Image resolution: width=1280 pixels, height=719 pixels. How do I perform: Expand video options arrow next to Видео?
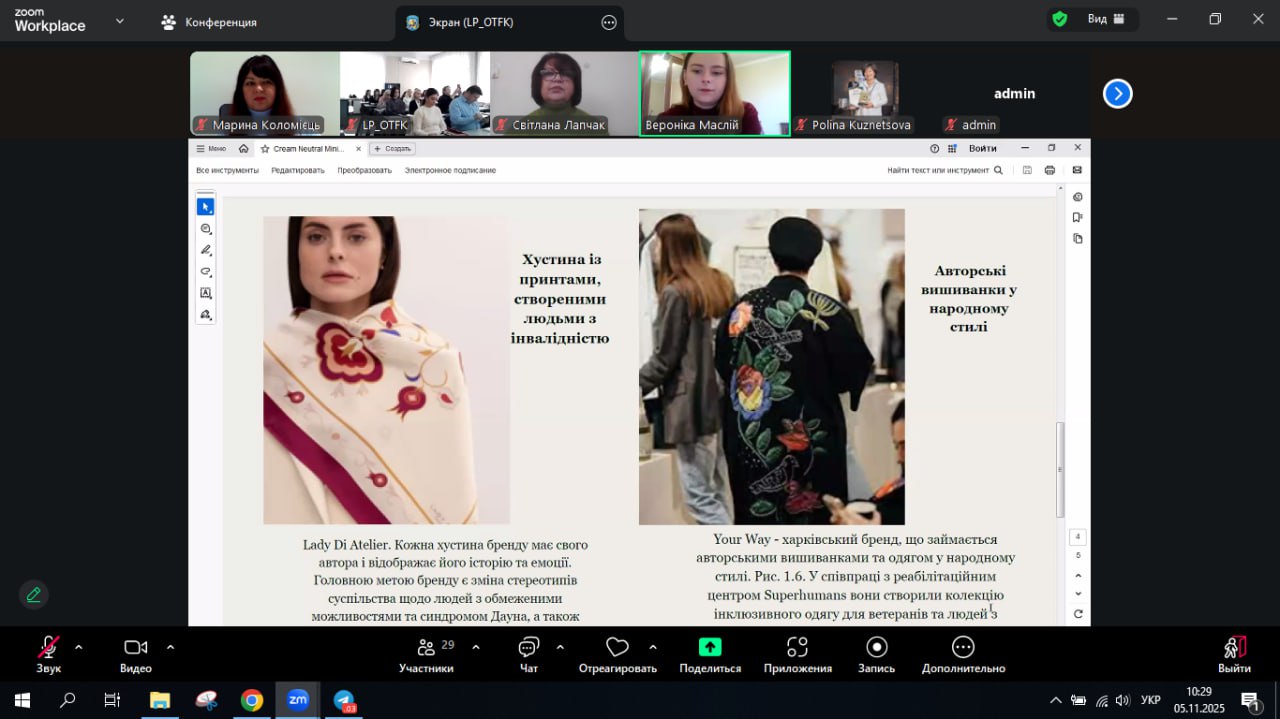pyautogui.click(x=170, y=647)
